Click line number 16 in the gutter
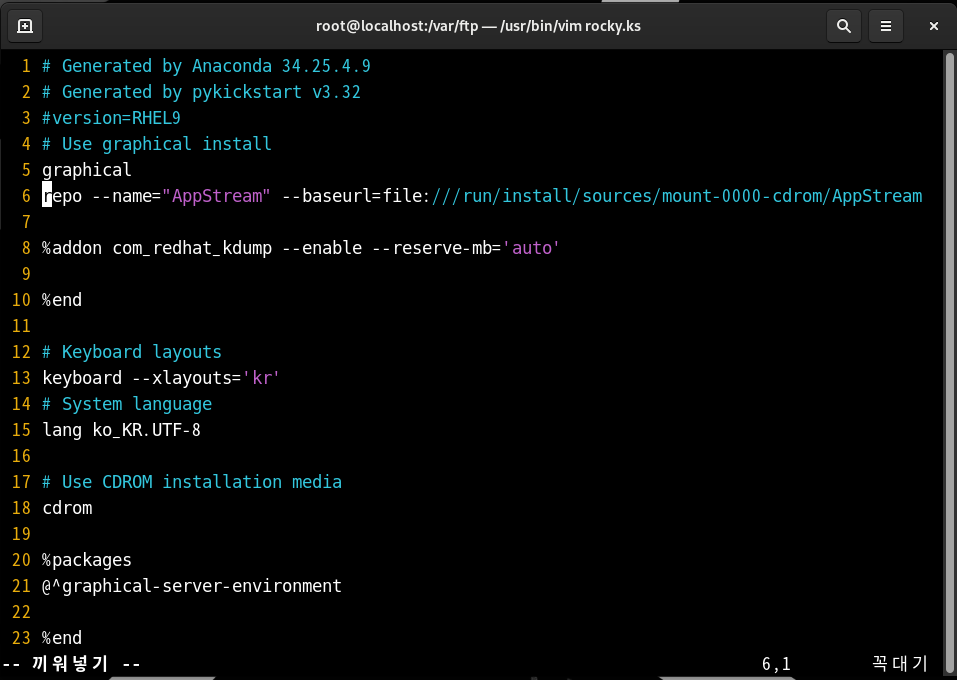 [21, 457]
